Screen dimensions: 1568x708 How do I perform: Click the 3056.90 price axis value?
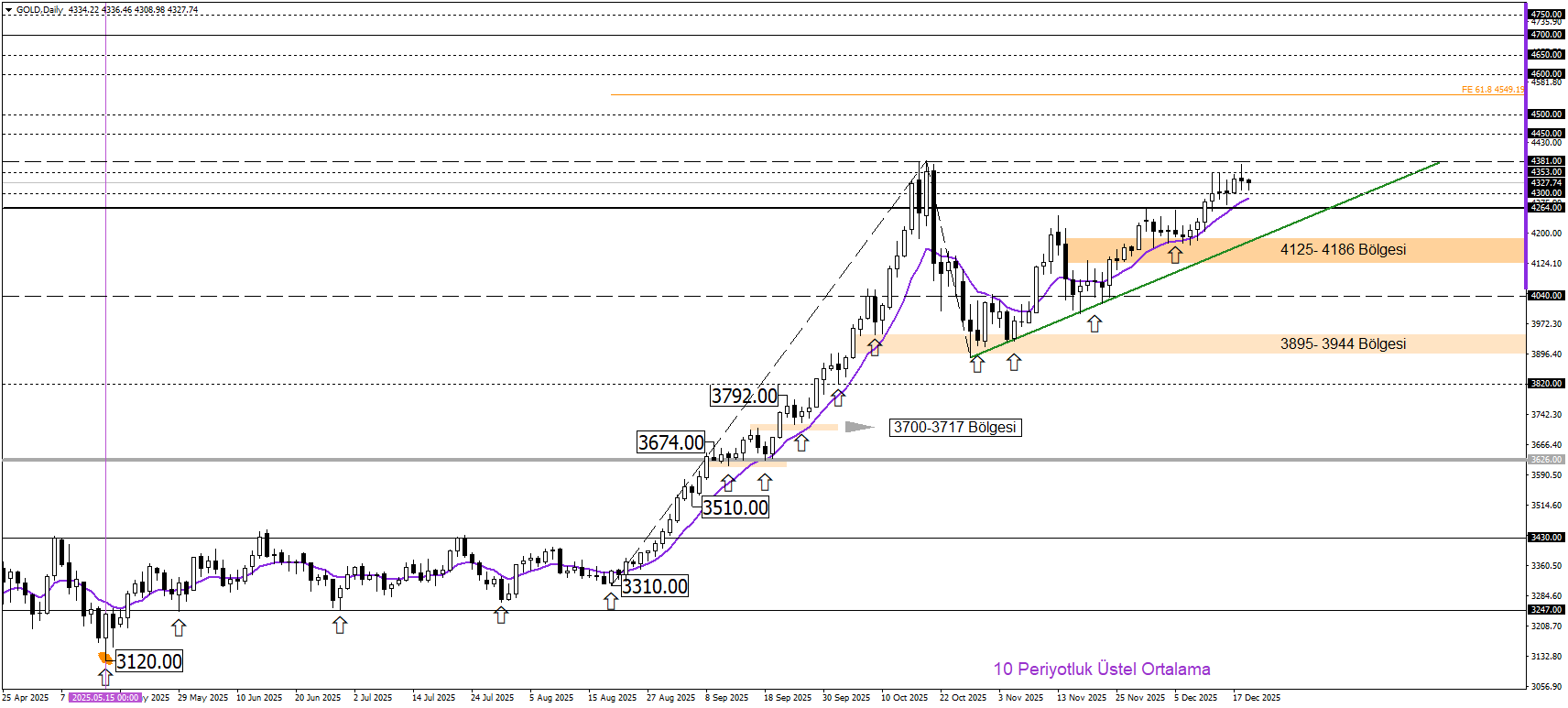coord(1546,687)
